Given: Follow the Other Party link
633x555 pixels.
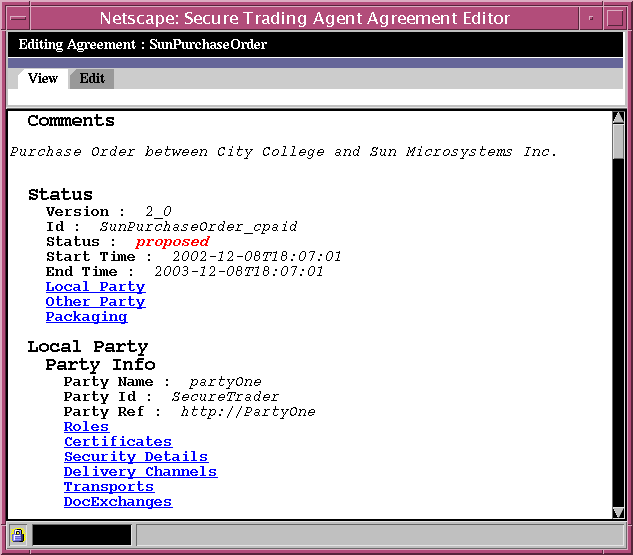Looking at the screenshot, I should [95, 302].
